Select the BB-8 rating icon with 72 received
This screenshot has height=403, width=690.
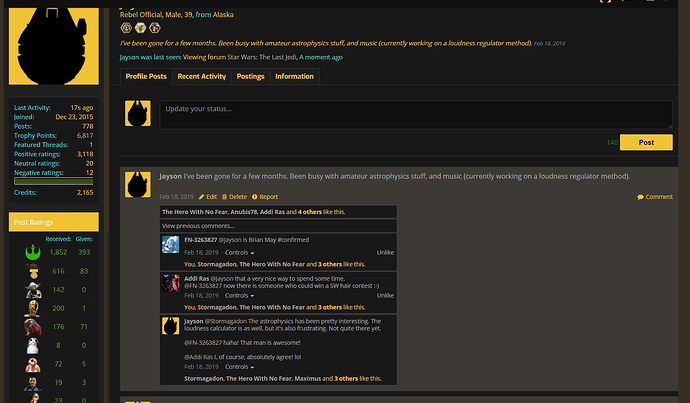(x=33, y=364)
